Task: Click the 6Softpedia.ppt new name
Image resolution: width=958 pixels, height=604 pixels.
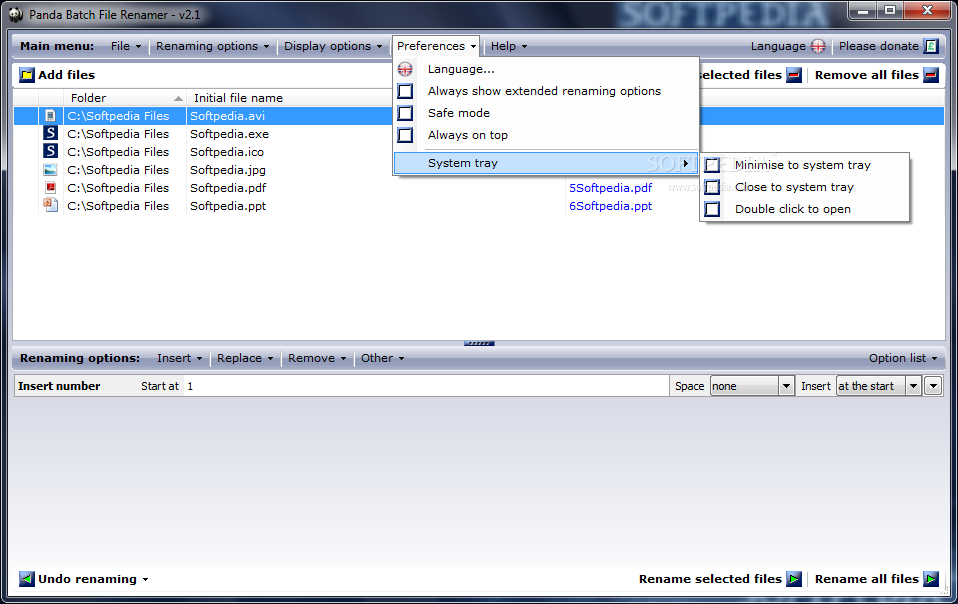Action: pos(610,206)
